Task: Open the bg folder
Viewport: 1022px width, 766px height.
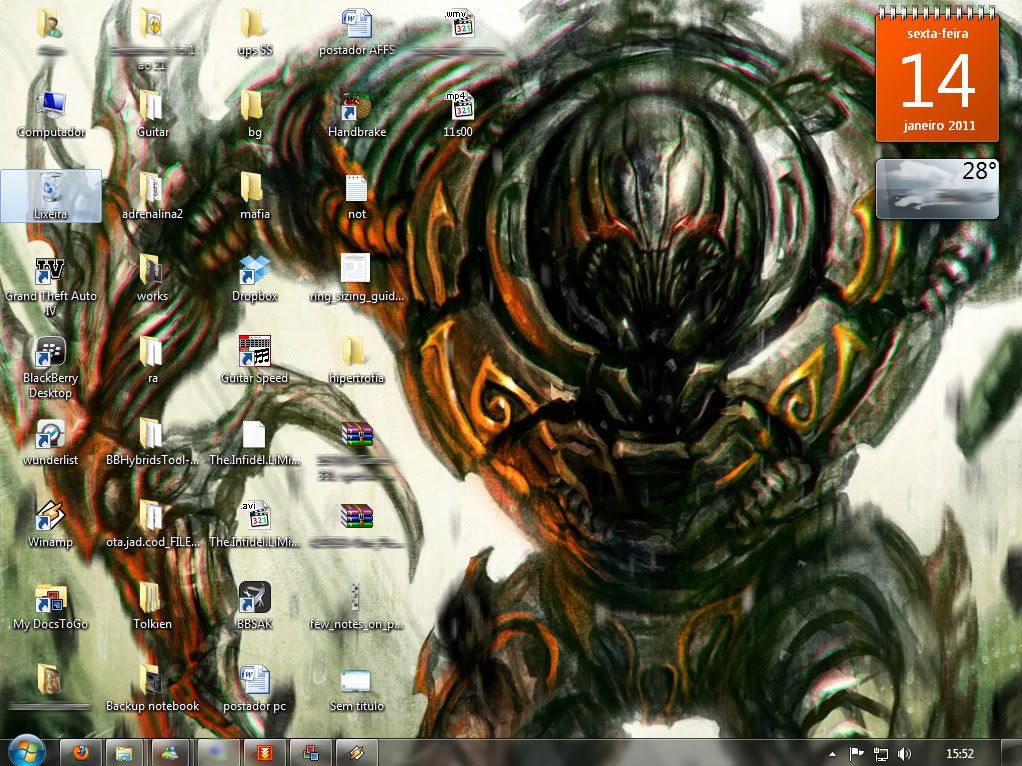Action: coord(254,115)
